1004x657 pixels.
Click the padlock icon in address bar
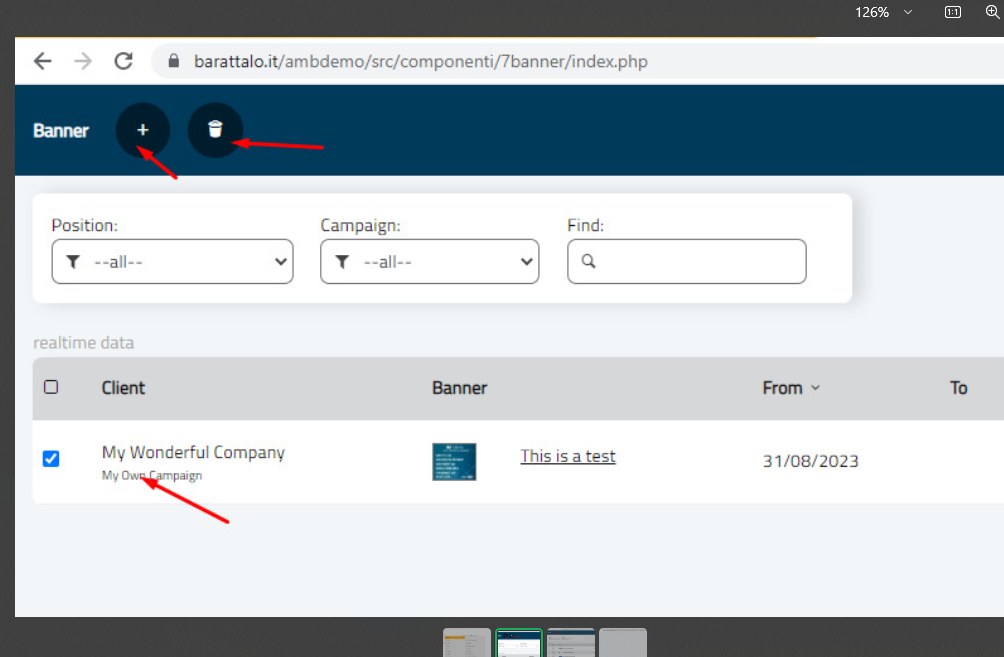coord(174,62)
